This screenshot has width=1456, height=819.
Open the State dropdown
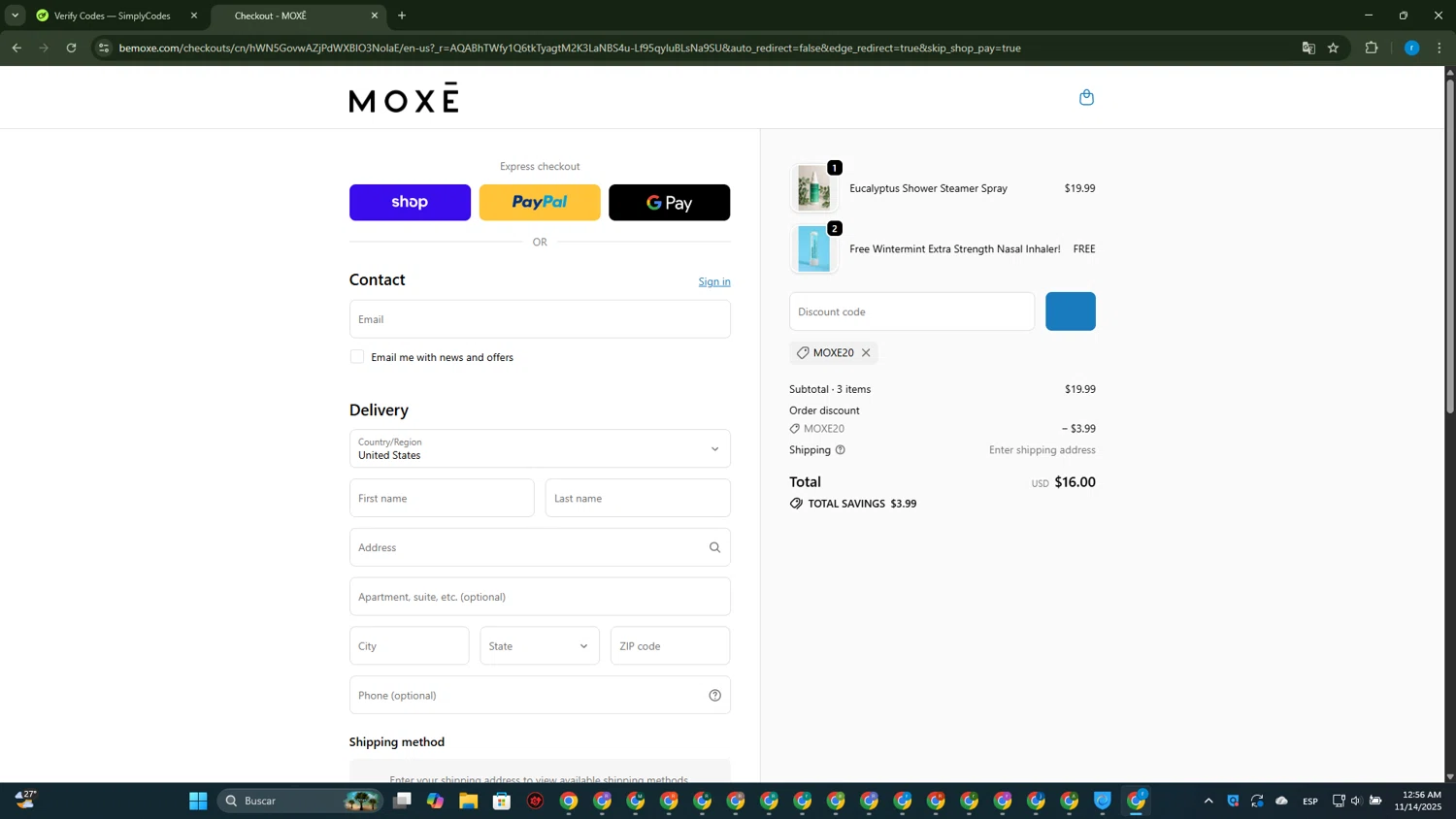(540, 645)
